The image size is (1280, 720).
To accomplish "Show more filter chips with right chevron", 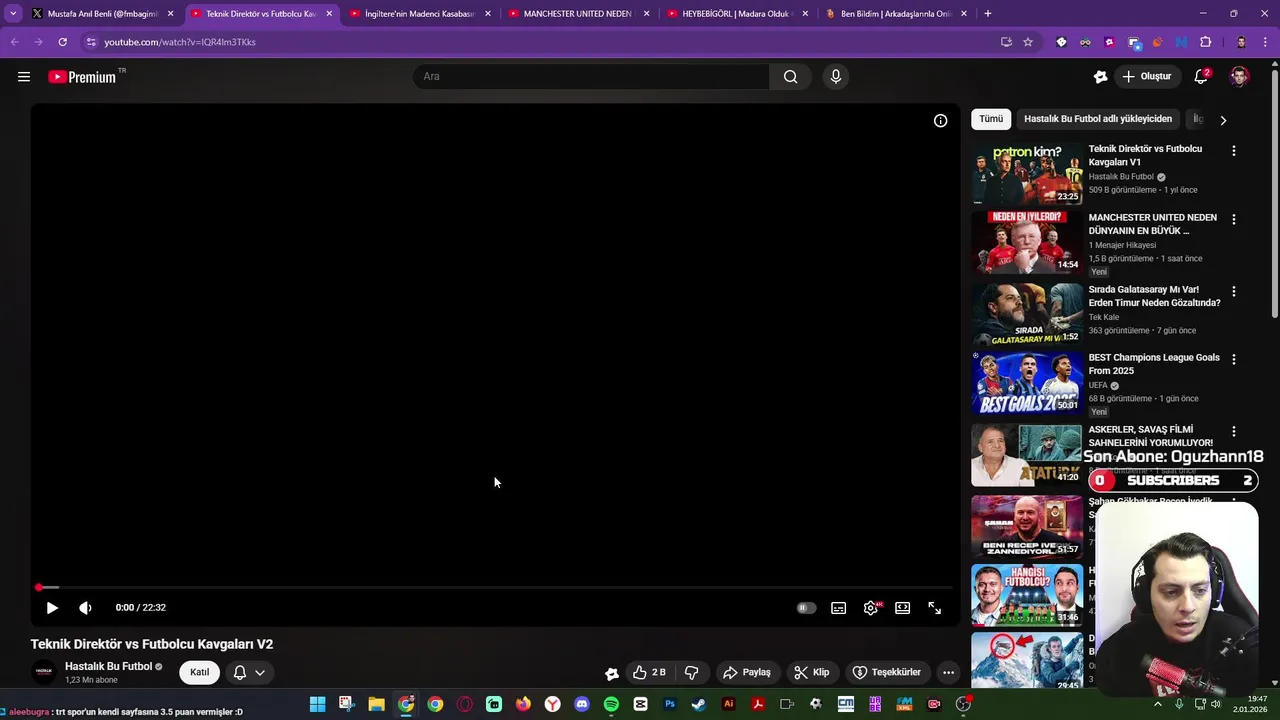I will click(x=1222, y=120).
